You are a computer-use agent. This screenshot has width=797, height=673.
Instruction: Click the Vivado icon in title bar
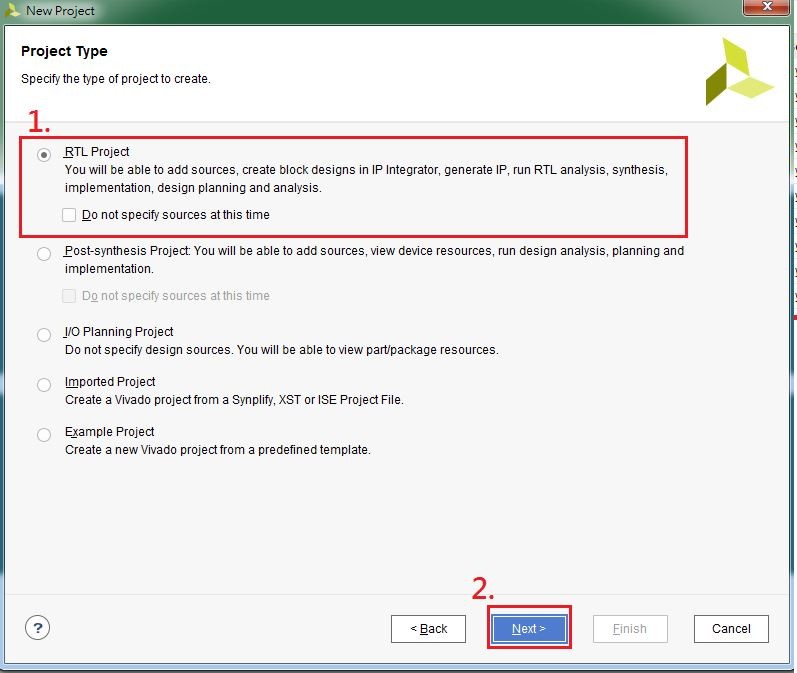pos(11,10)
